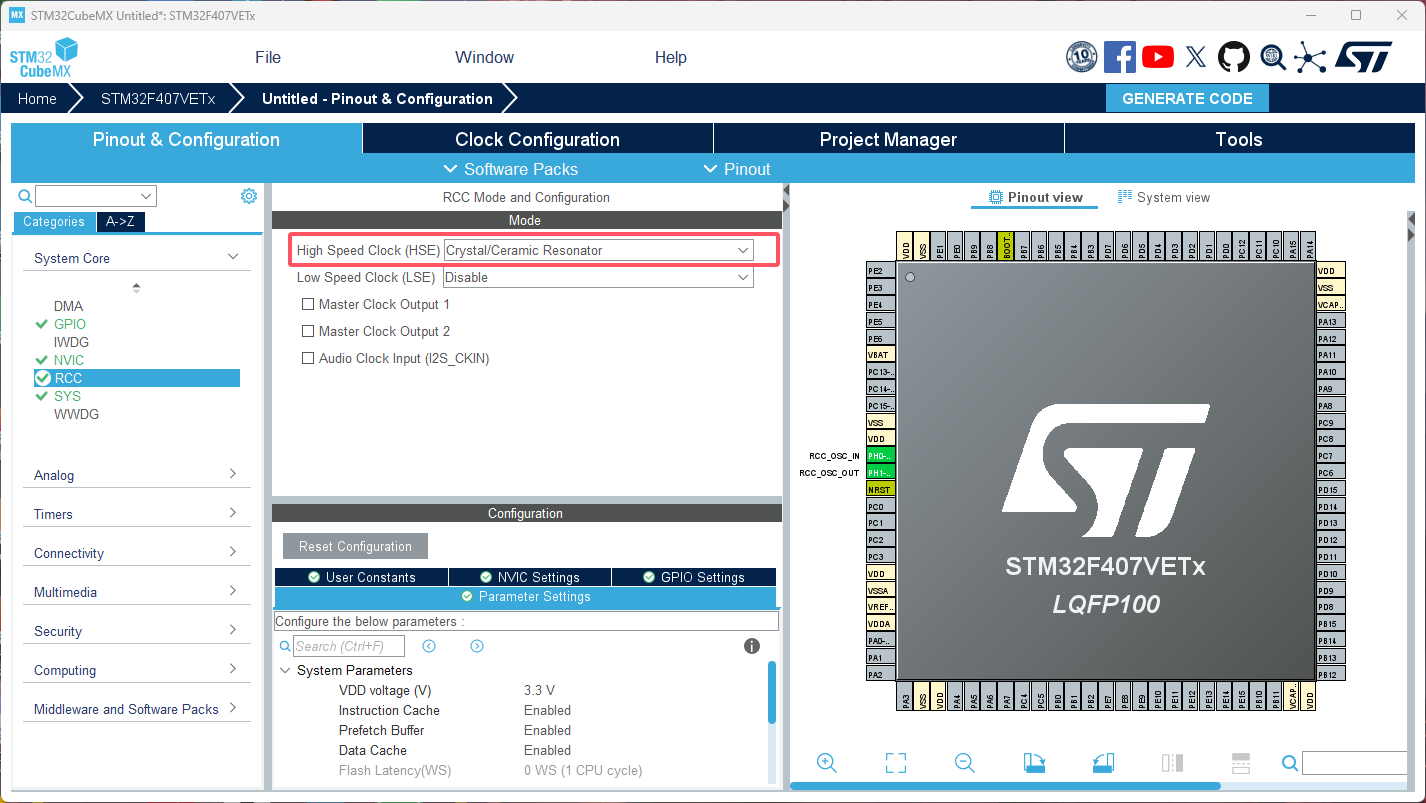
Task: Click the pin search magnifier icon
Action: [1290, 764]
